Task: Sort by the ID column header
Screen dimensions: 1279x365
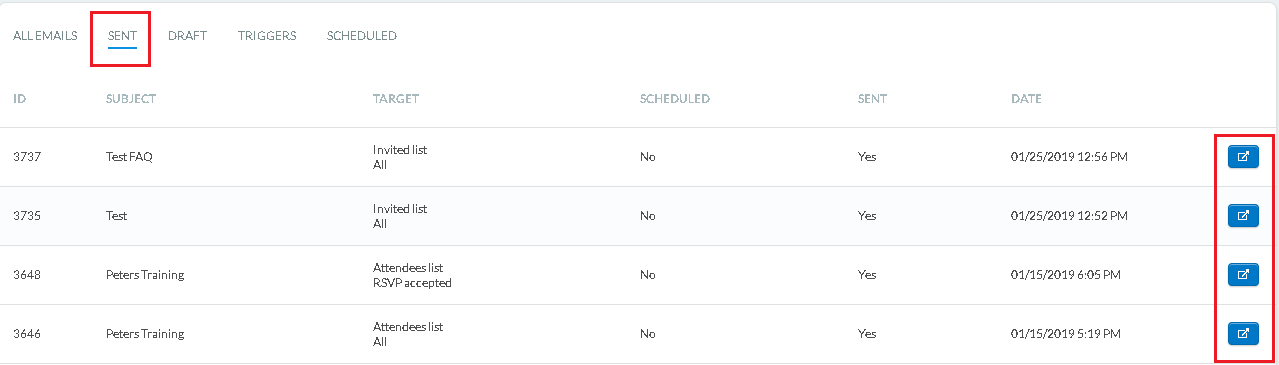Action: pos(19,99)
